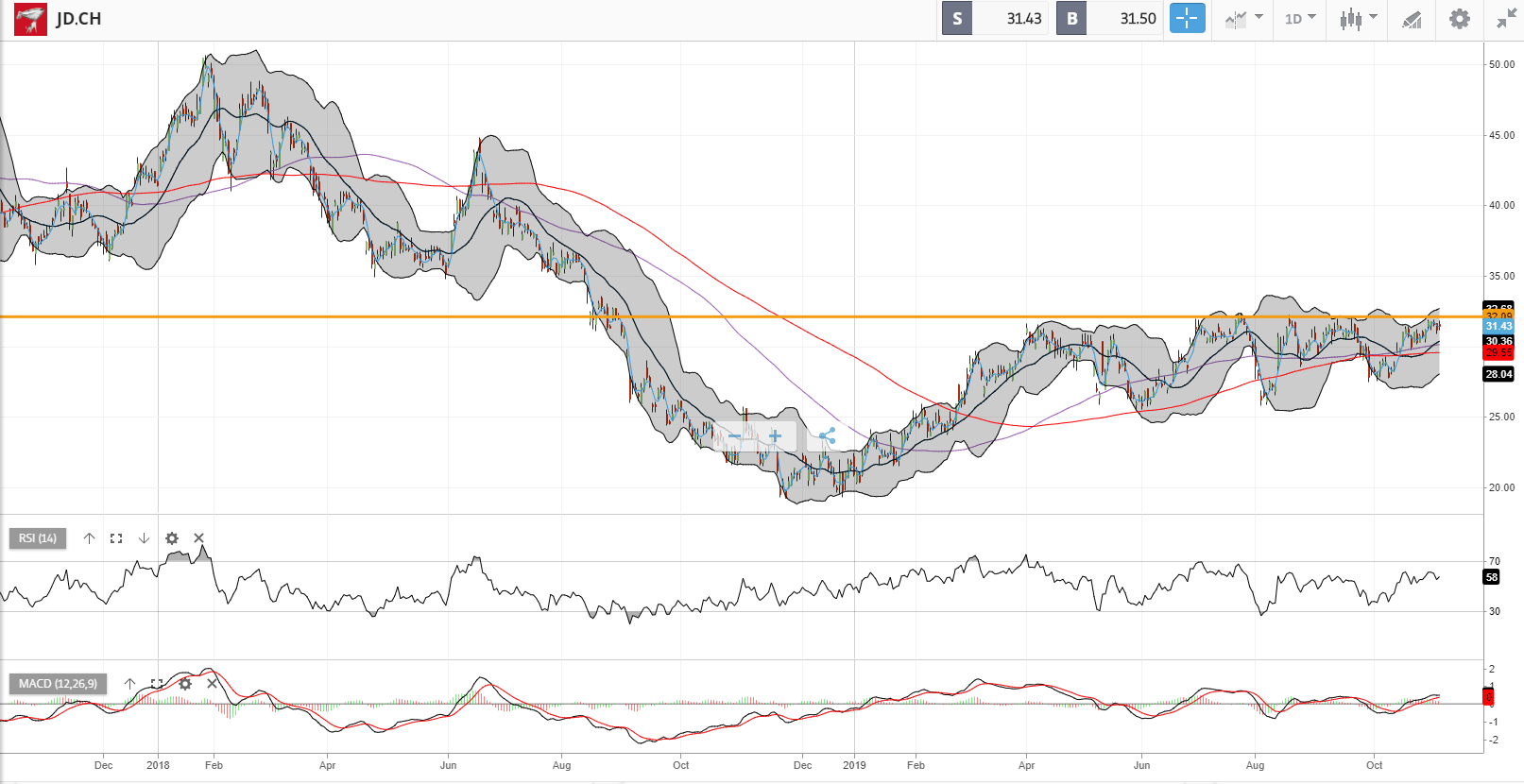Image resolution: width=1524 pixels, height=784 pixels.
Task: Click the 2019 label on time axis
Action: click(854, 765)
